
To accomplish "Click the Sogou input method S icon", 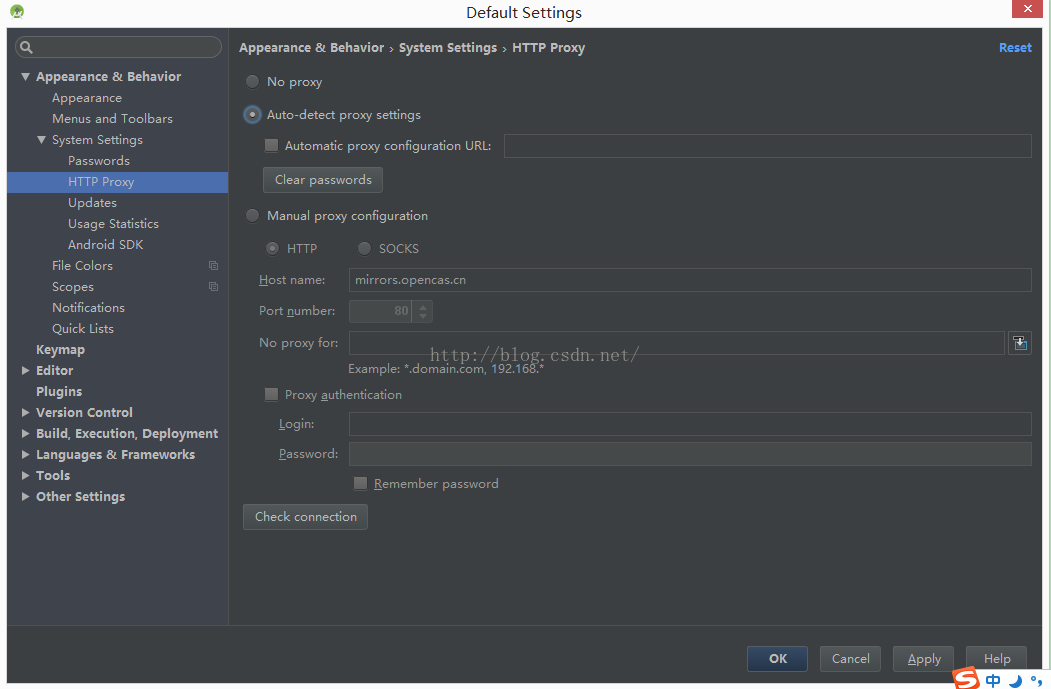I will [966, 678].
